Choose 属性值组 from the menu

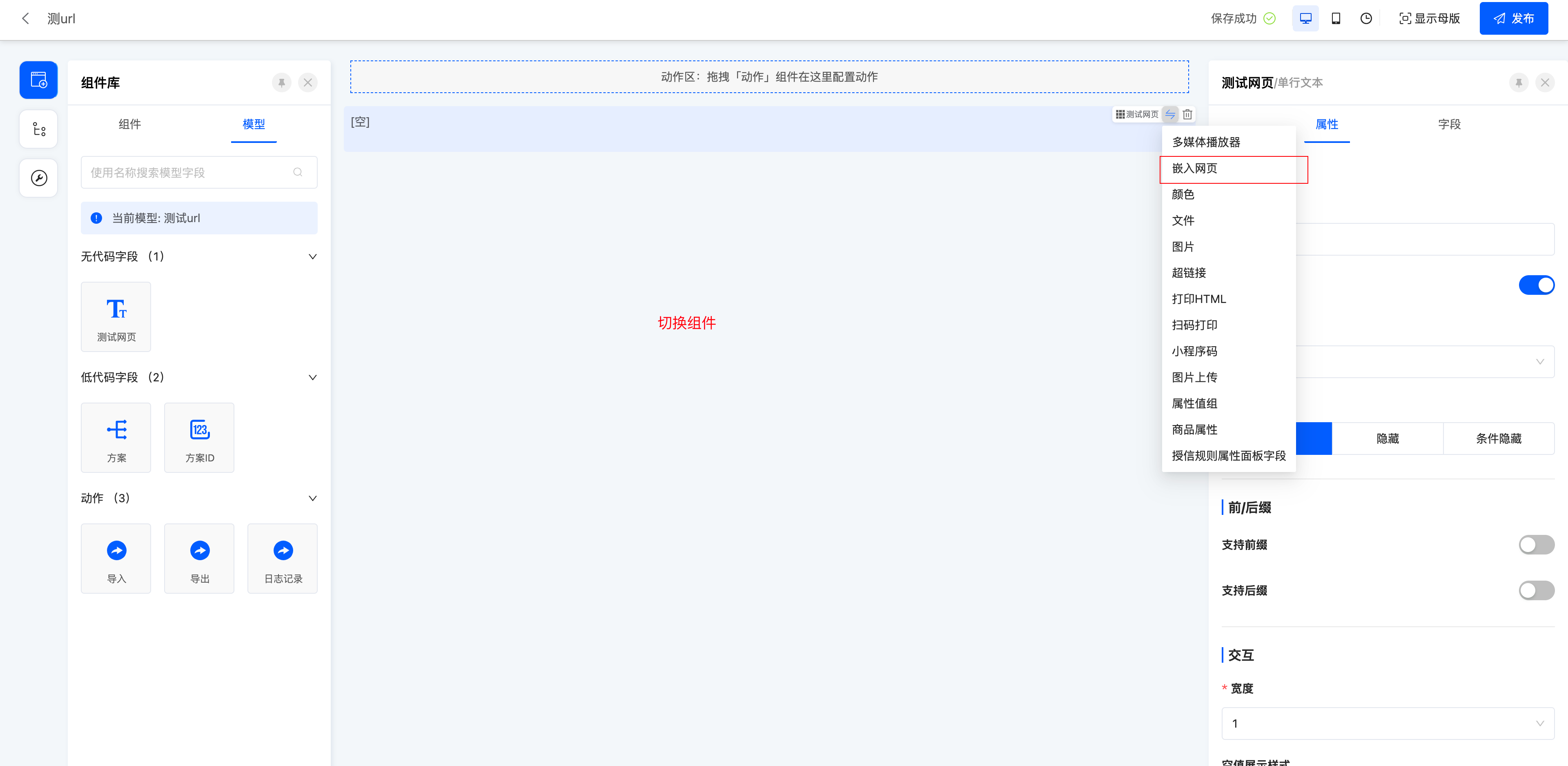click(x=1228, y=404)
